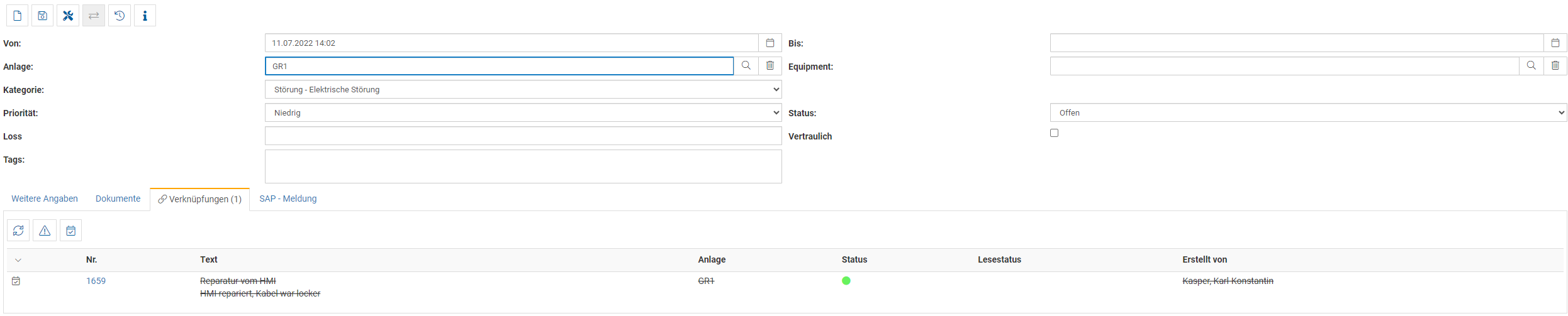The image size is (1568, 316).
Task: Click the warning triangle icon
Action: point(45,231)
